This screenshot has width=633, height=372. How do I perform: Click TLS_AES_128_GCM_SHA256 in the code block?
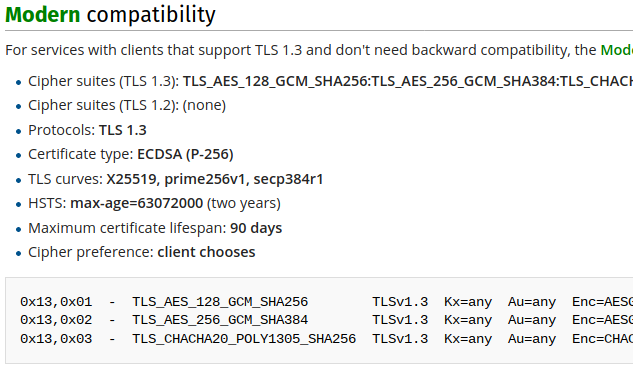[x=220, y=302]
